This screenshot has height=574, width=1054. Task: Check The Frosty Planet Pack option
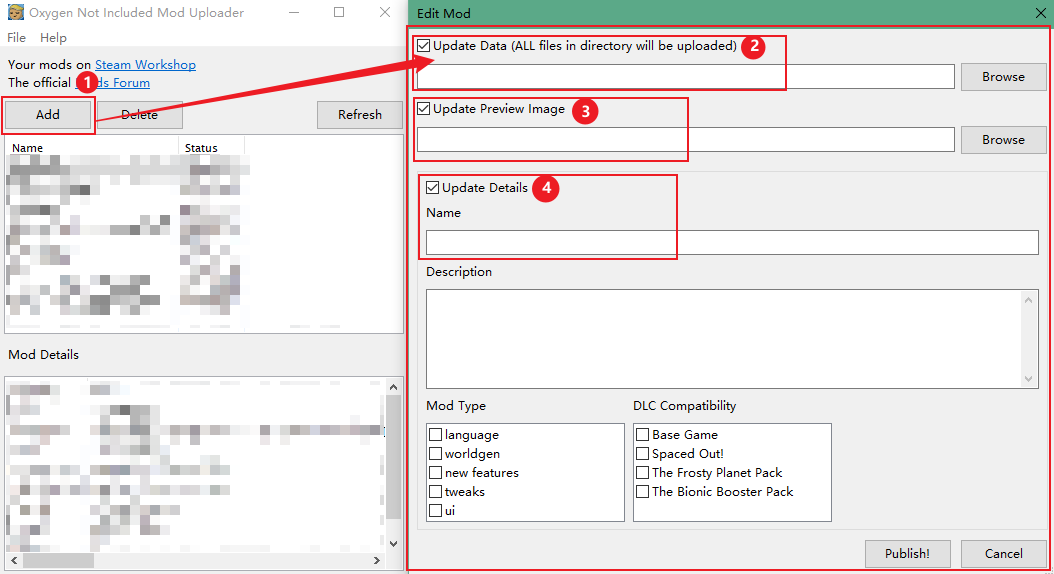(643, 473)
